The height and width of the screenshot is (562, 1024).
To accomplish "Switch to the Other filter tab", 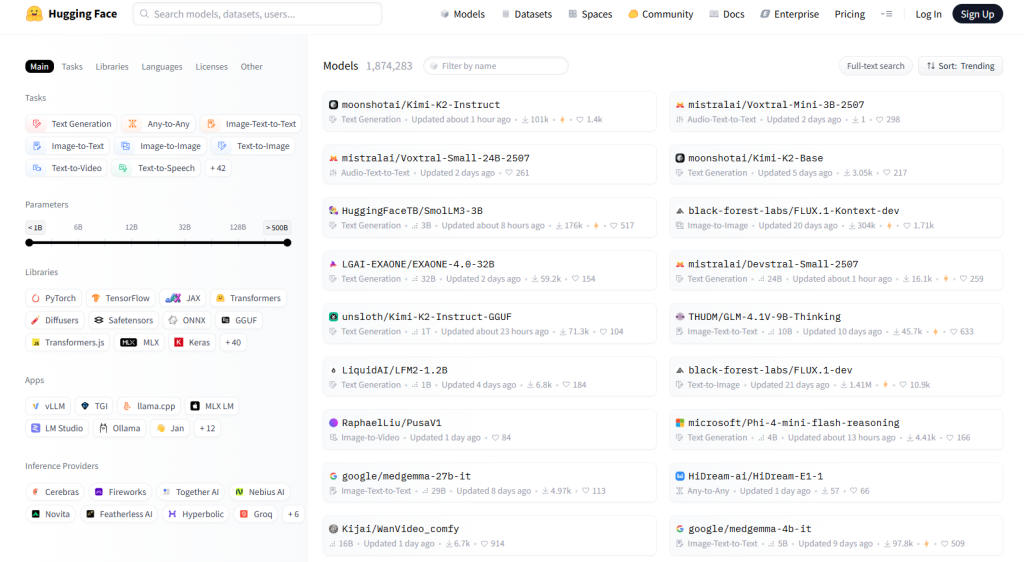I will tap(251, 67).
